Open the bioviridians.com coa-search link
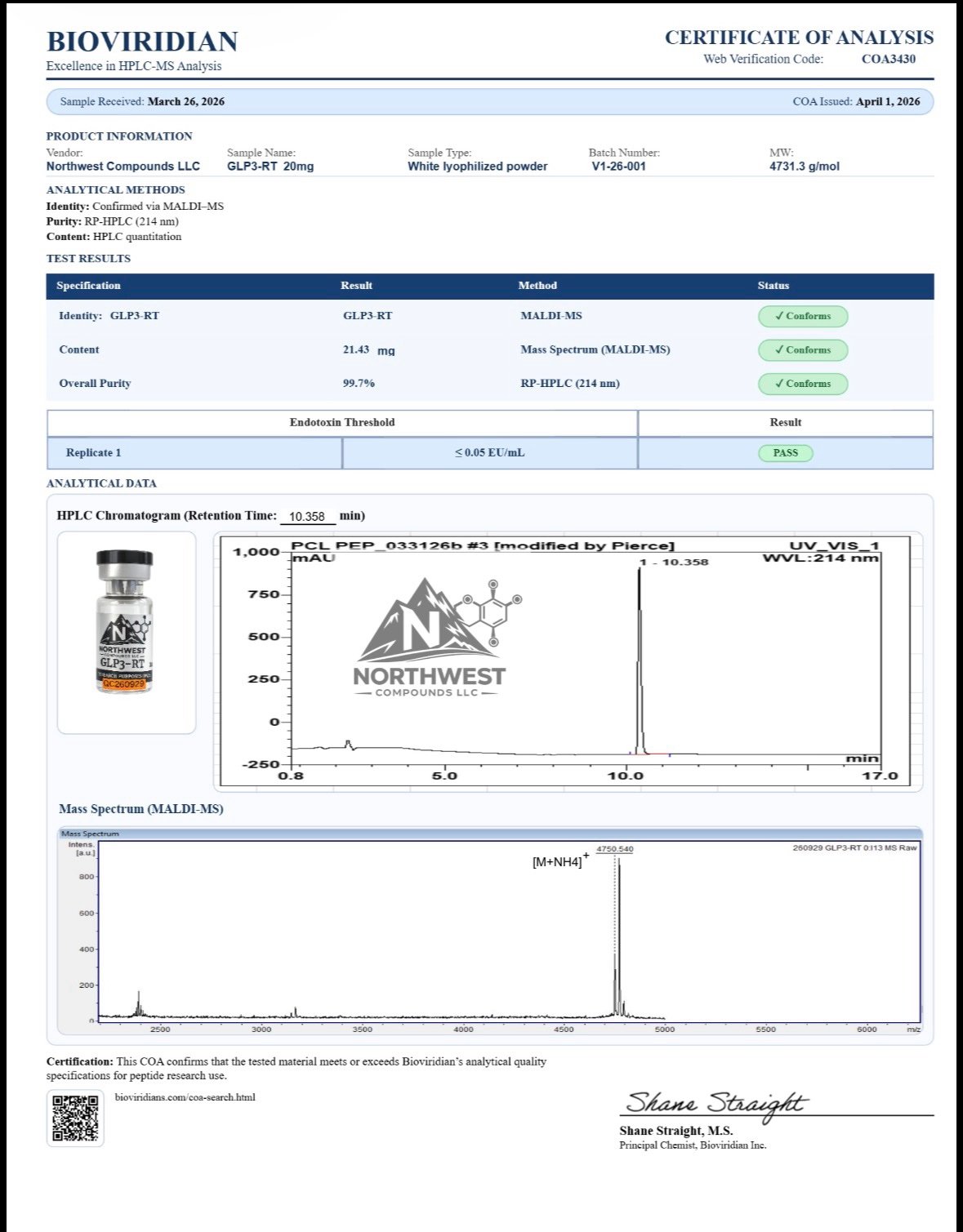Viewport: 963px width, 1232px height. pyautogui.click(x=185, y=1097)
